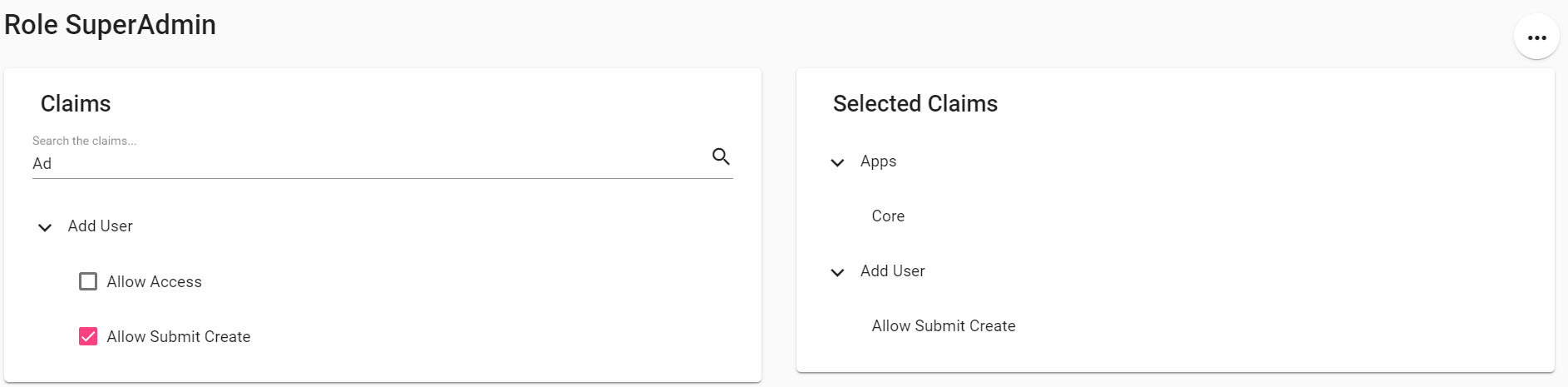Click the Claims panel heading
Viewport: 1568px width, 387px height.
[x=76, y=104]
